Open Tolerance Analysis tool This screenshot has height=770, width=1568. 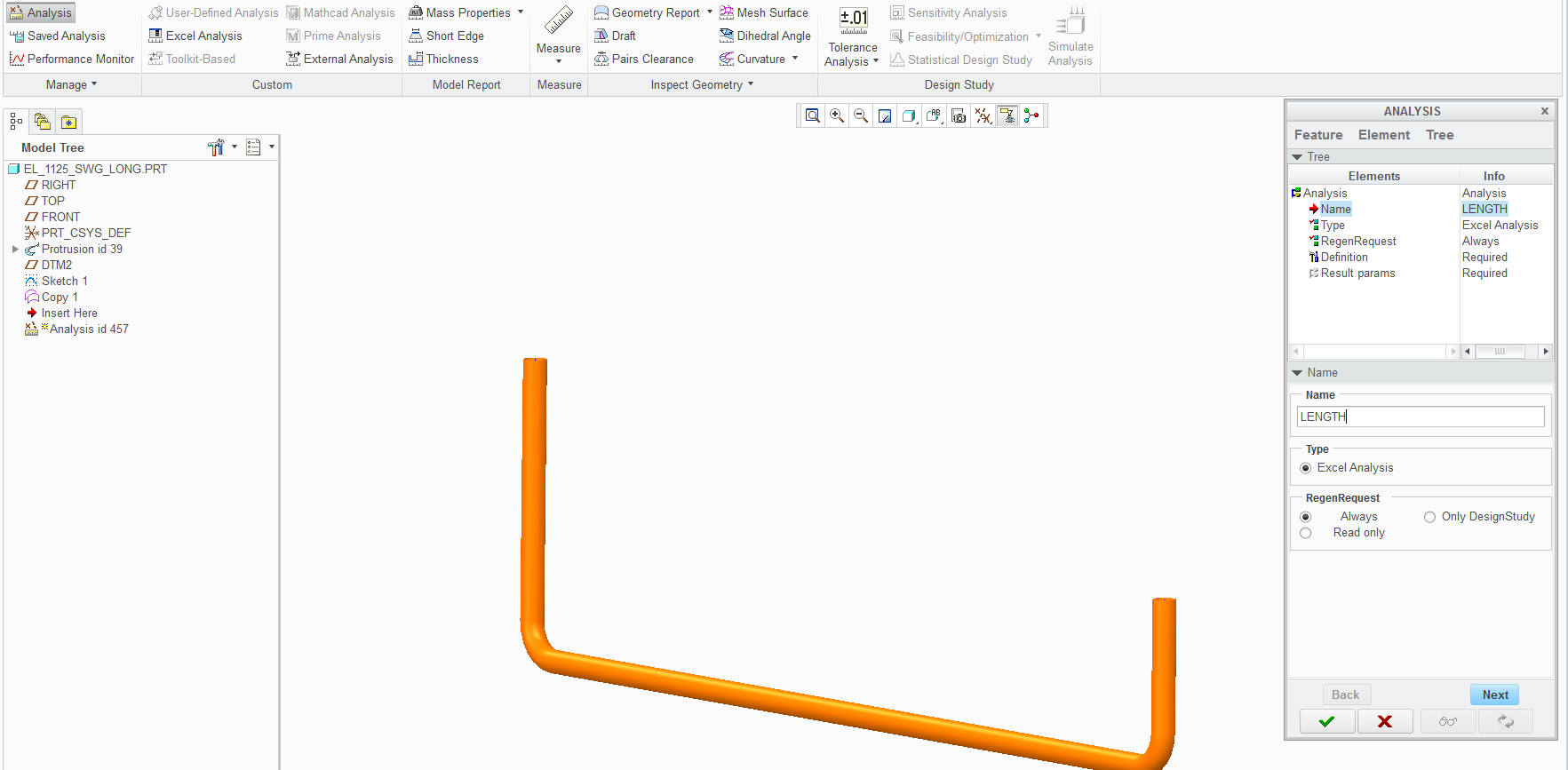(x=853, y=37)
